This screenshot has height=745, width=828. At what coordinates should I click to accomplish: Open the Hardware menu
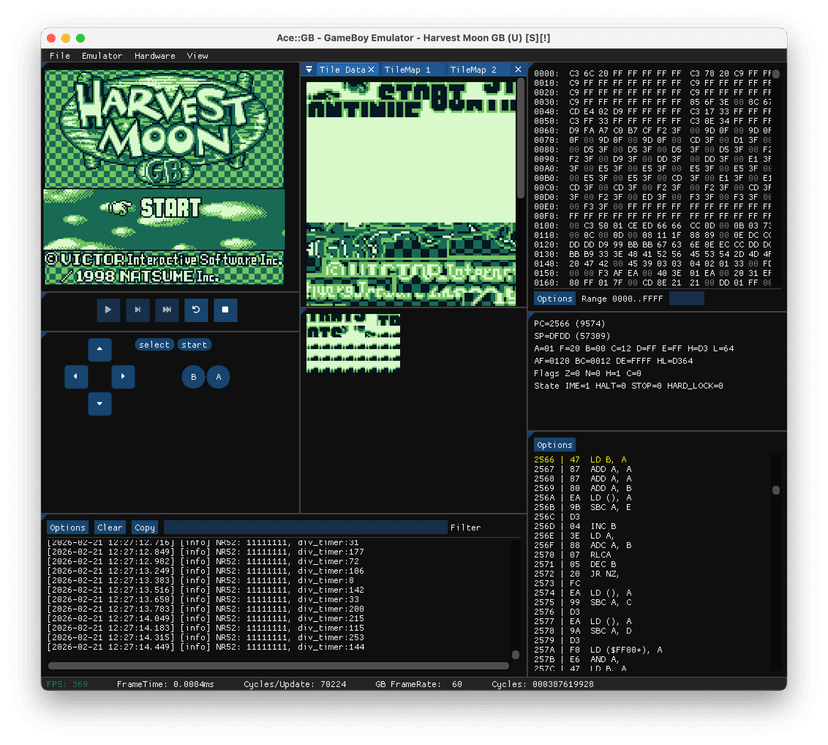pos(154,56)
